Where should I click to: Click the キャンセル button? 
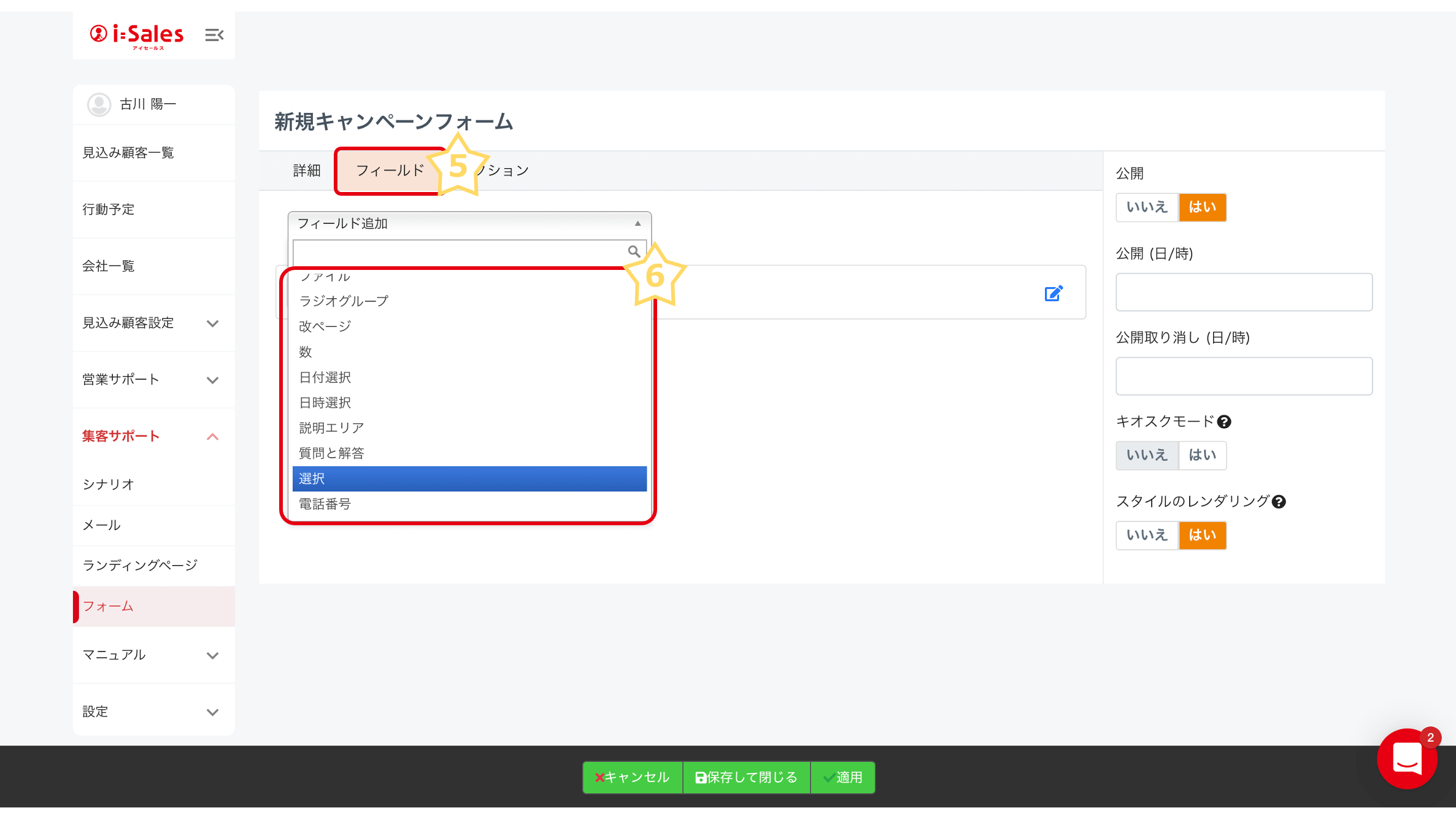click(x=632, y=777)
